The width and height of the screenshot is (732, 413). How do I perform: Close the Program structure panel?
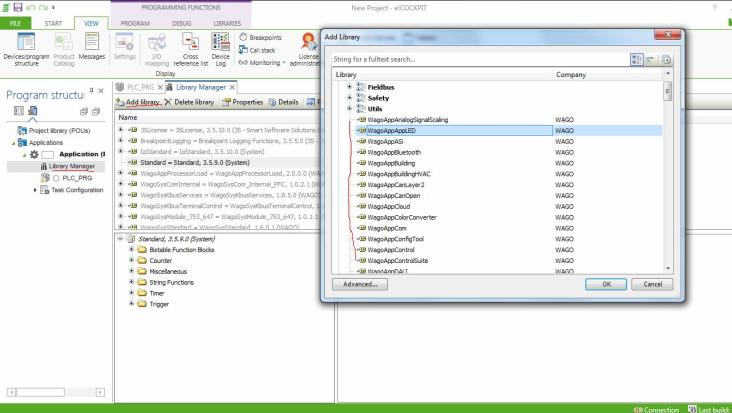(x=101, y=91)
